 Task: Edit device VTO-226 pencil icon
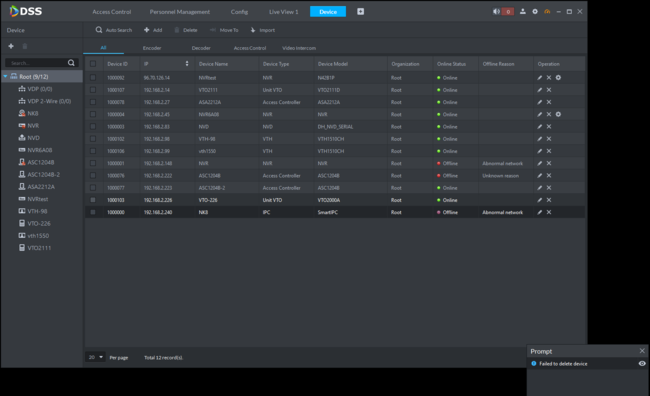click(x=540, y=200)
